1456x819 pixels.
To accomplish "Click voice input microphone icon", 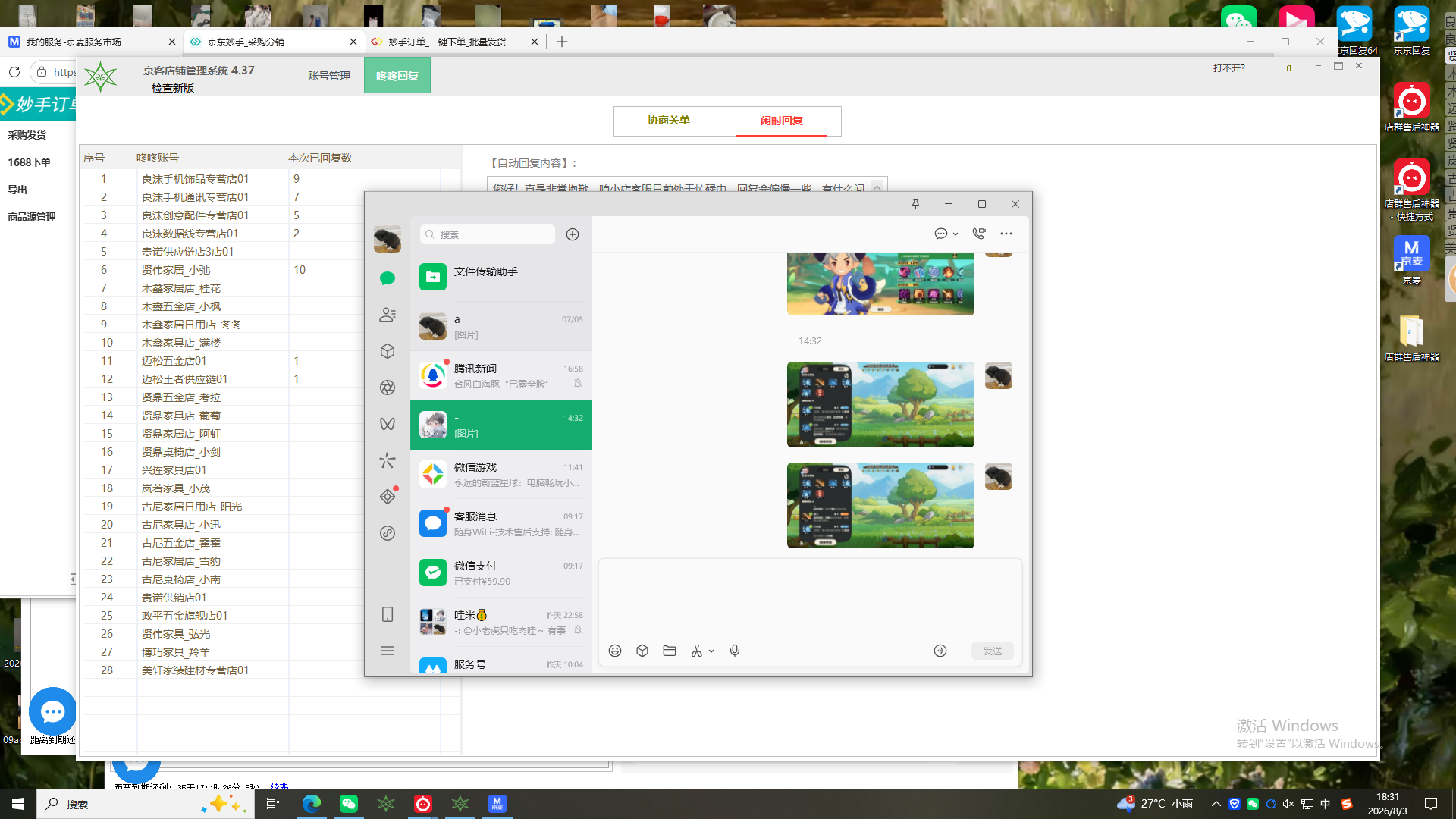I will pyautogui.click(x=735, y=651).
